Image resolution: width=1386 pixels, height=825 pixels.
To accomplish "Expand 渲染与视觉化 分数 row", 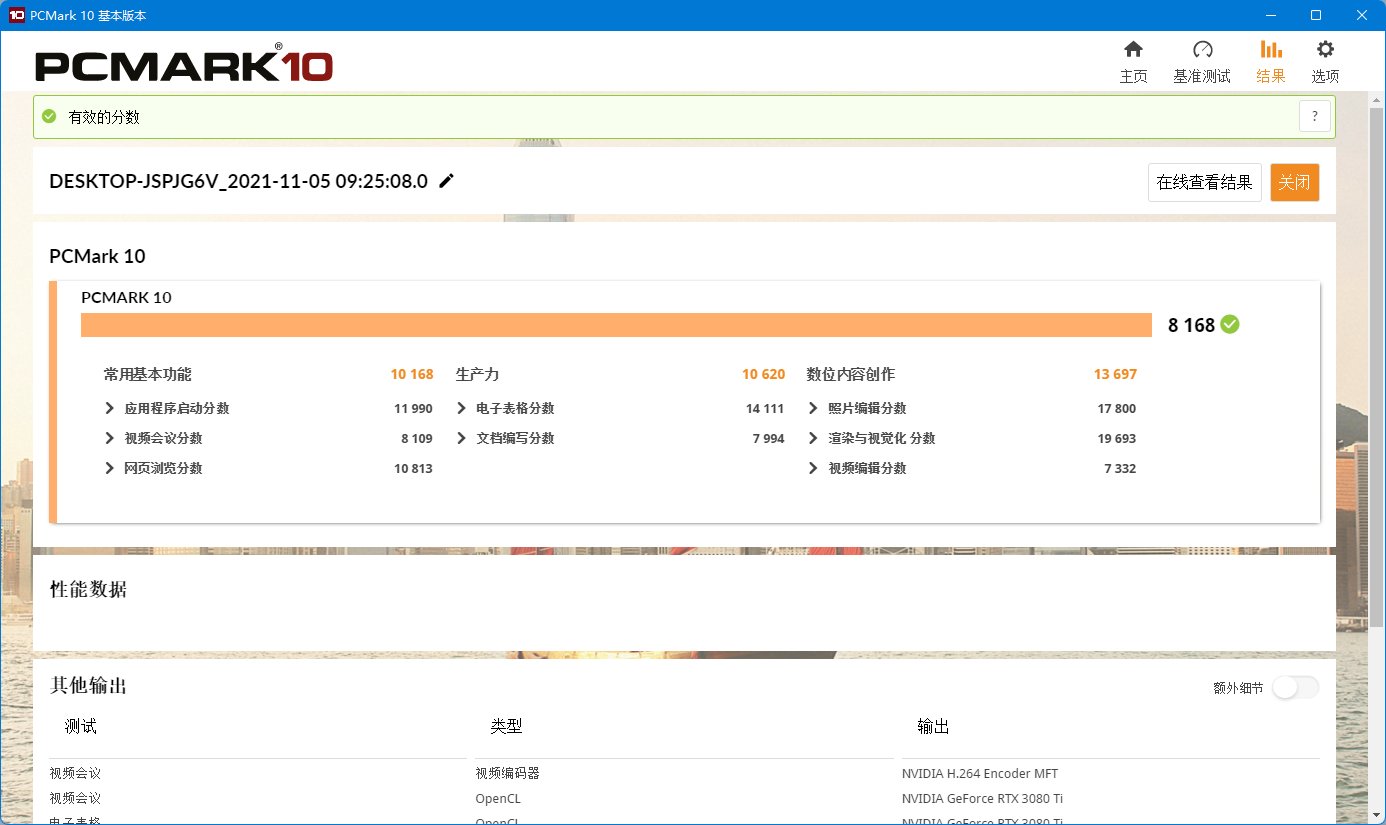I will 813,438.
